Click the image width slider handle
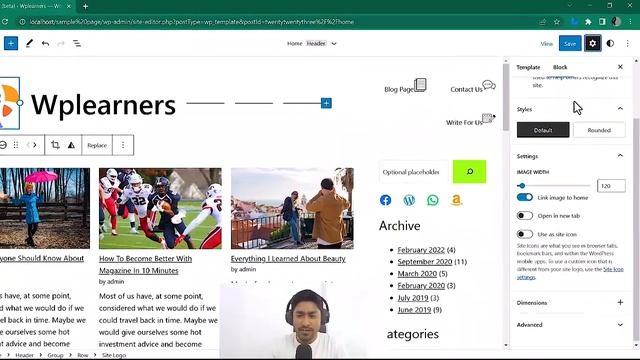Image resolution: width=640 pixels, height=360 pixels. coord(522,186)
